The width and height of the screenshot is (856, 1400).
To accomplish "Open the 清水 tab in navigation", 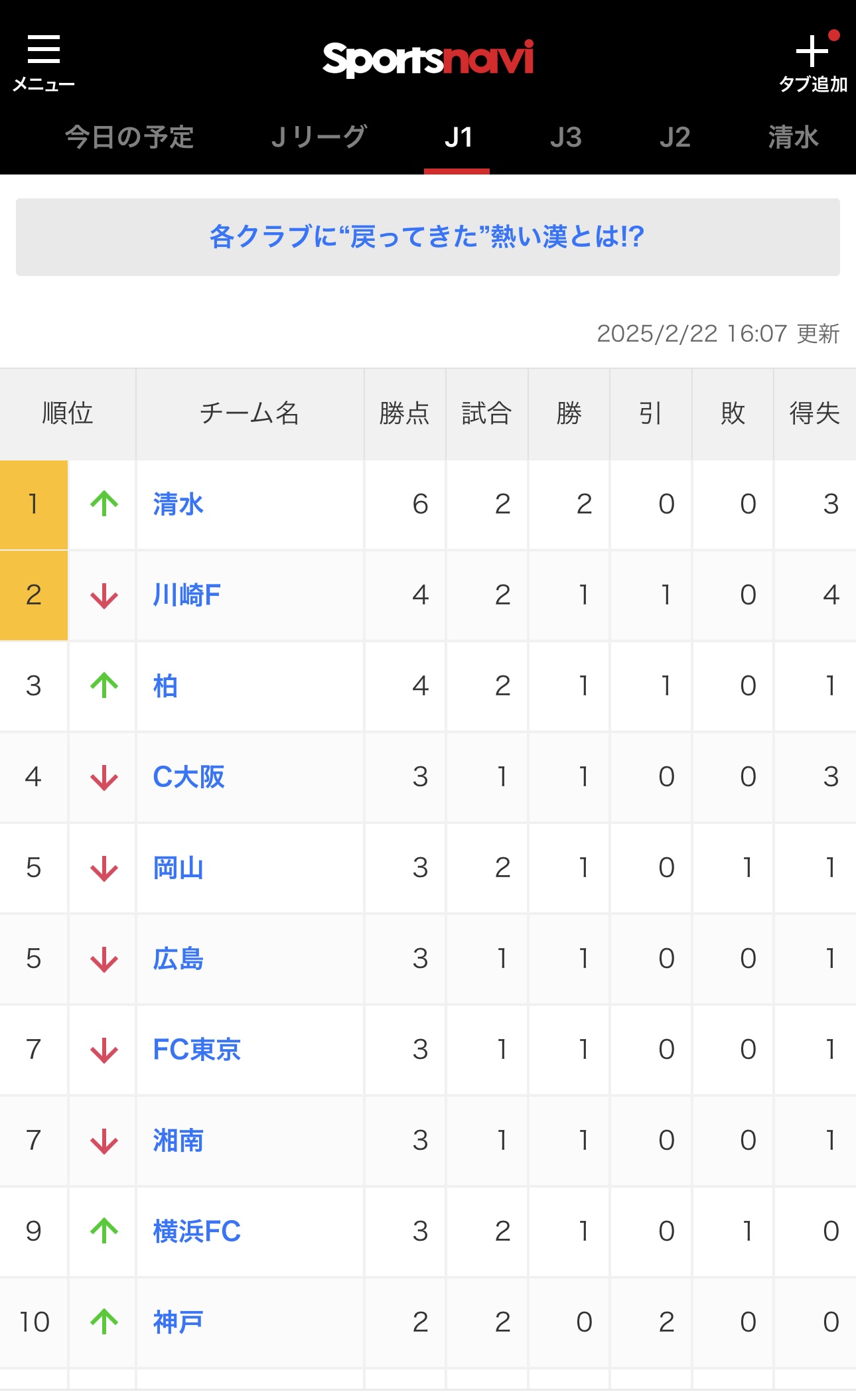I will [x=794, y=137].
